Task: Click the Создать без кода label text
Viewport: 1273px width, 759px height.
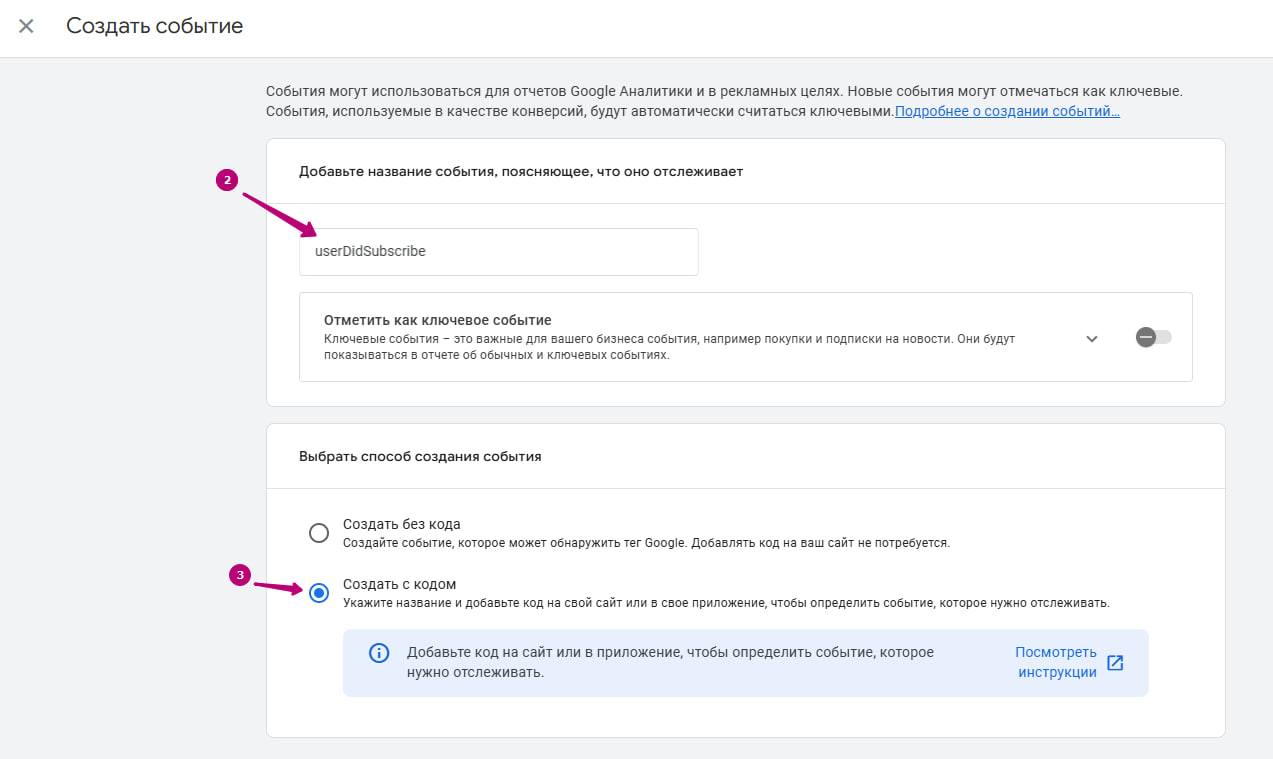Action: [401, 524]
